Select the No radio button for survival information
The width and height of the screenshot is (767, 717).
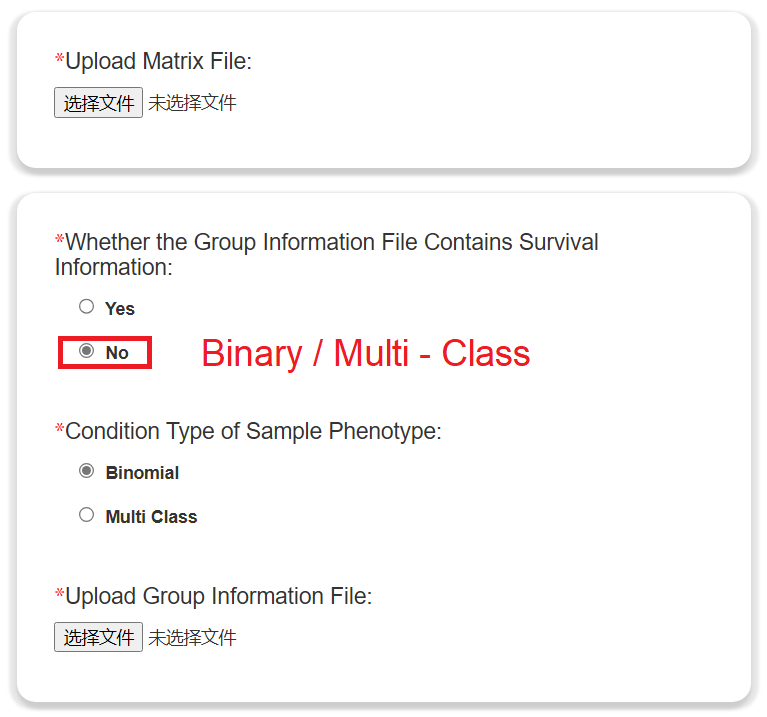coord(87,351)
